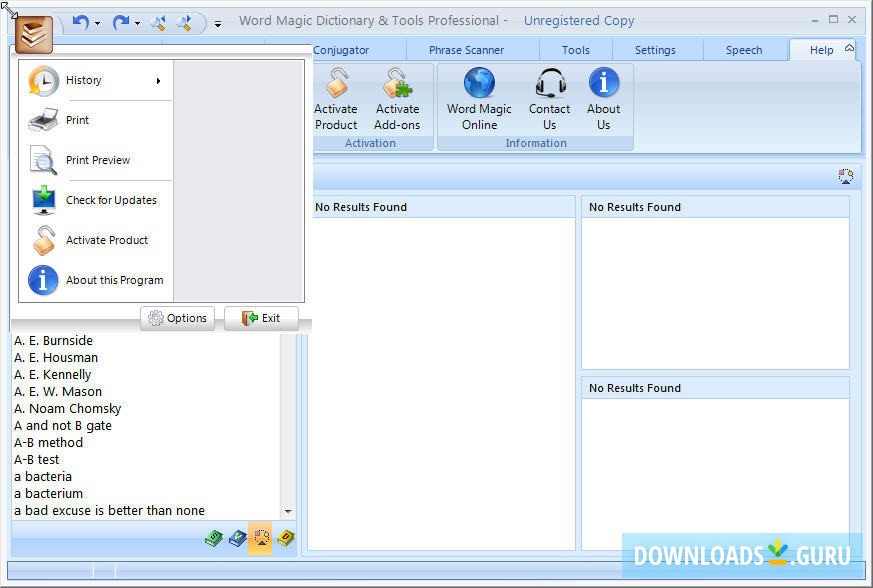This screenshot has height=588, width=873.
Task: Switch to the Phrase Scanner tab
Action: pyautogui.click(x=467, y=50)
